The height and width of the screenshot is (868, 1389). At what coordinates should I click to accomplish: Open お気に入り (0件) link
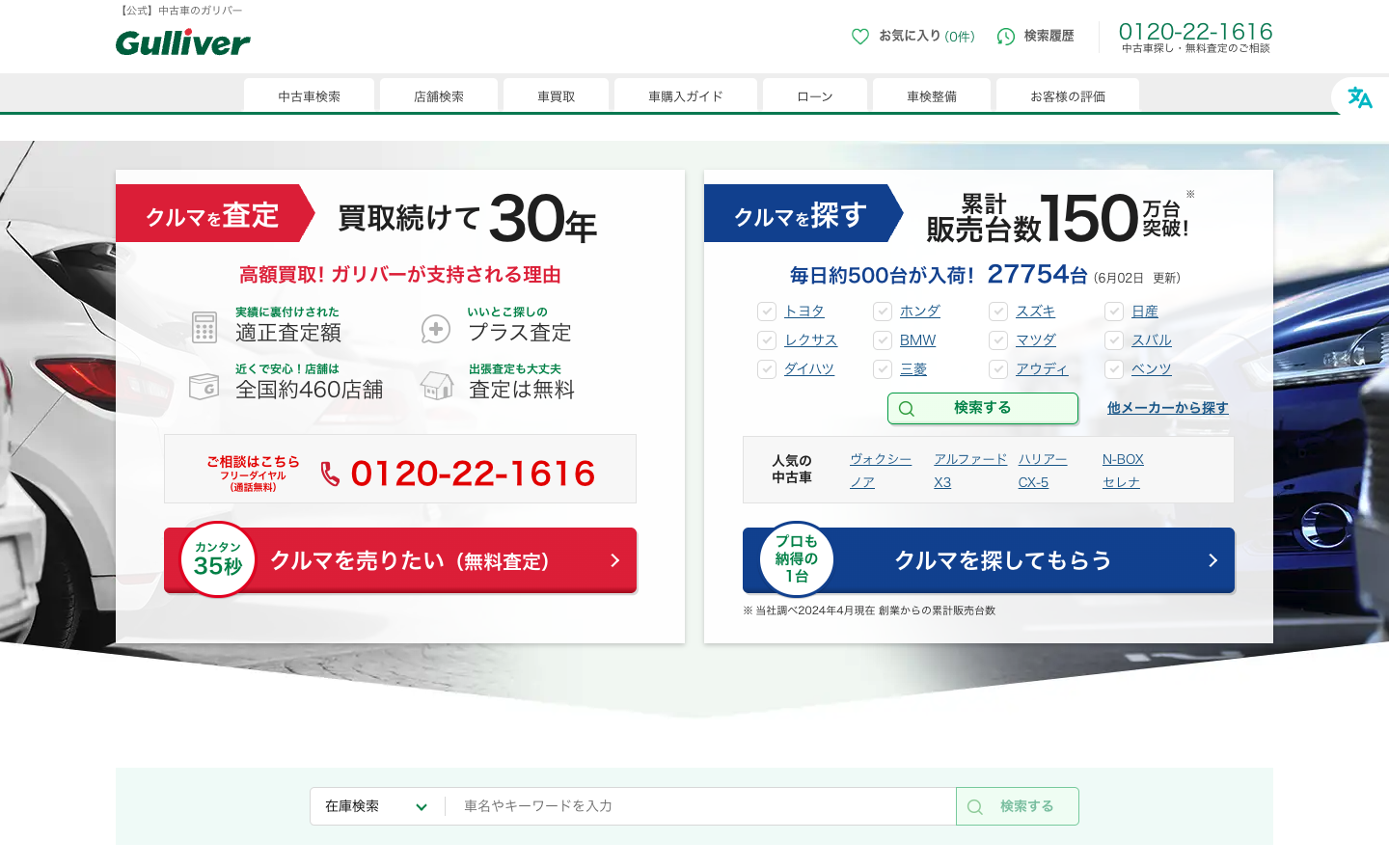point(913,37)
